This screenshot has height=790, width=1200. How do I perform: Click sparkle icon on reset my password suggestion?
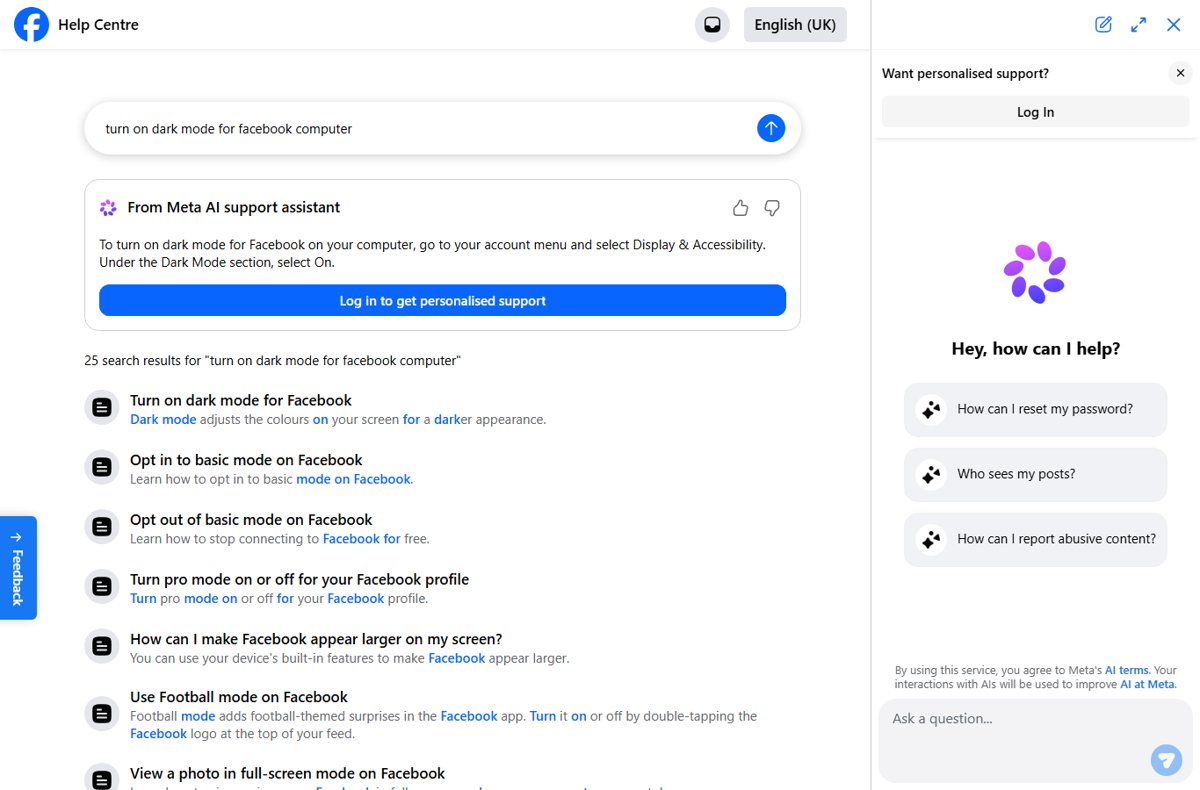tap(931, 409)
